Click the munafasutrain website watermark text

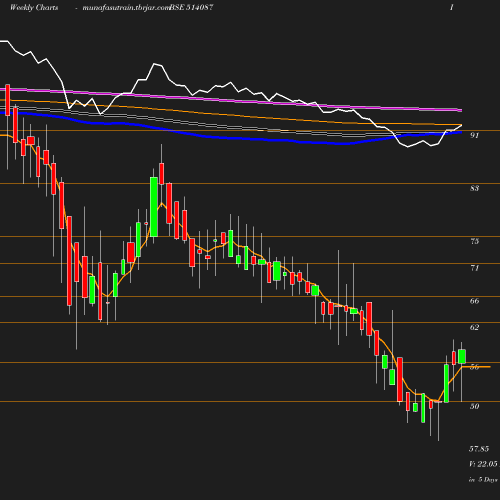[126, 8]
